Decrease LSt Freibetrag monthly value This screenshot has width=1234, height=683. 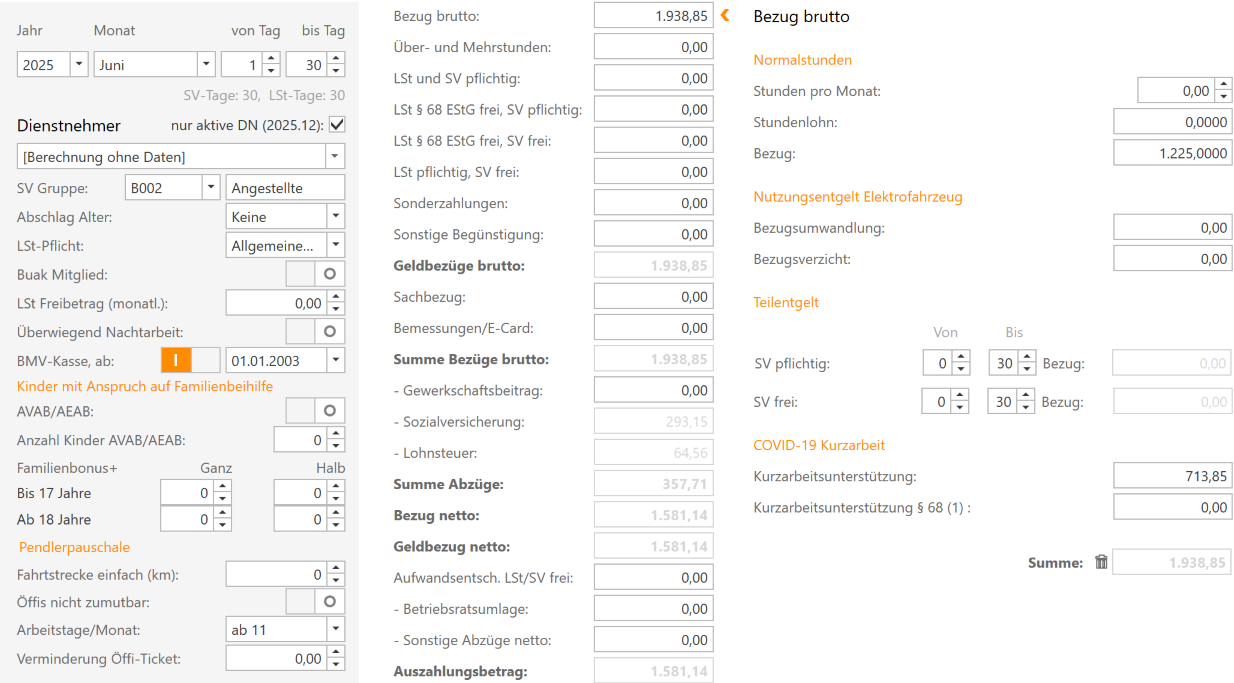tap(335, 309)
